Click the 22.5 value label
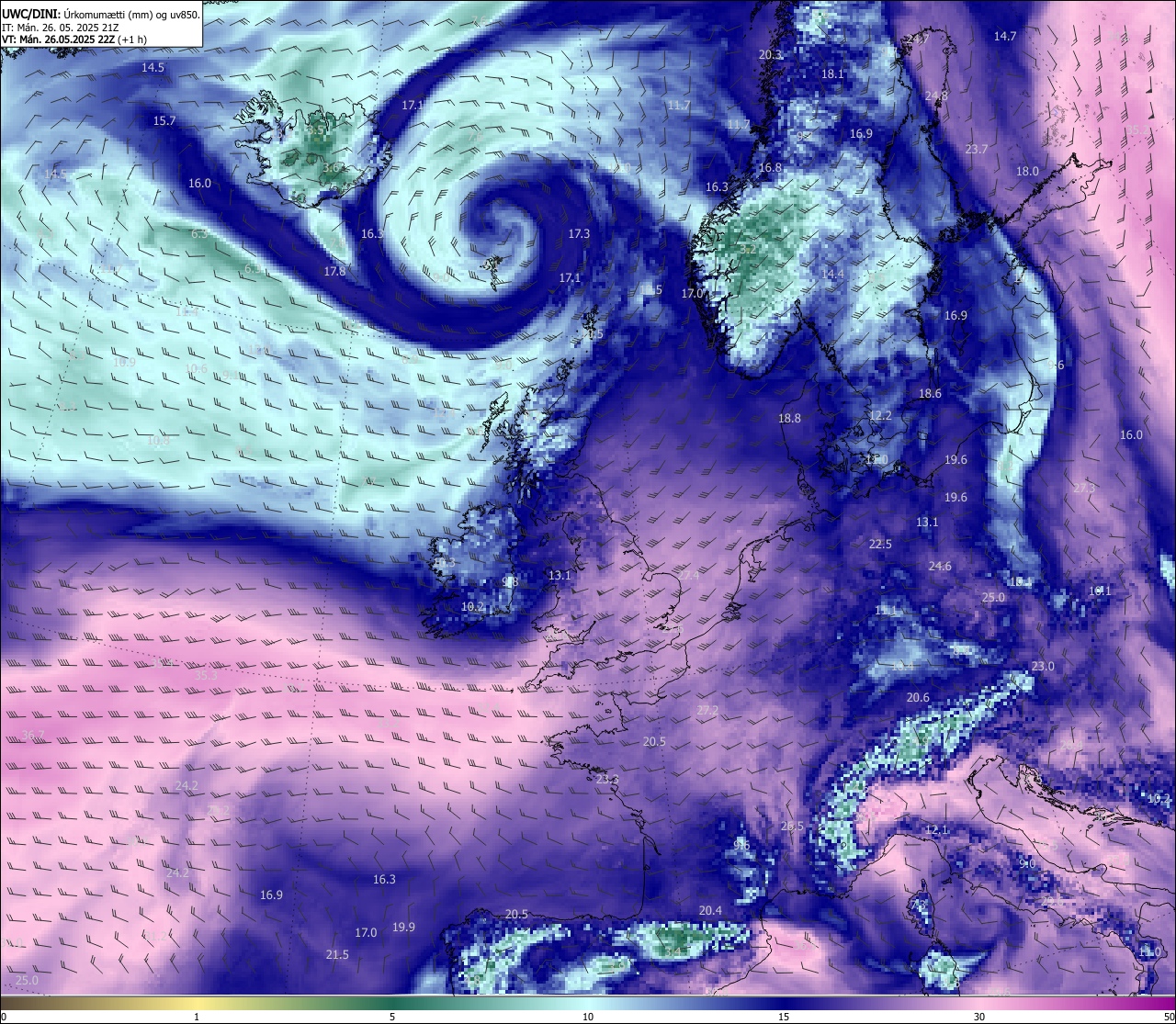1176x1024 pixels. [880, 545]
